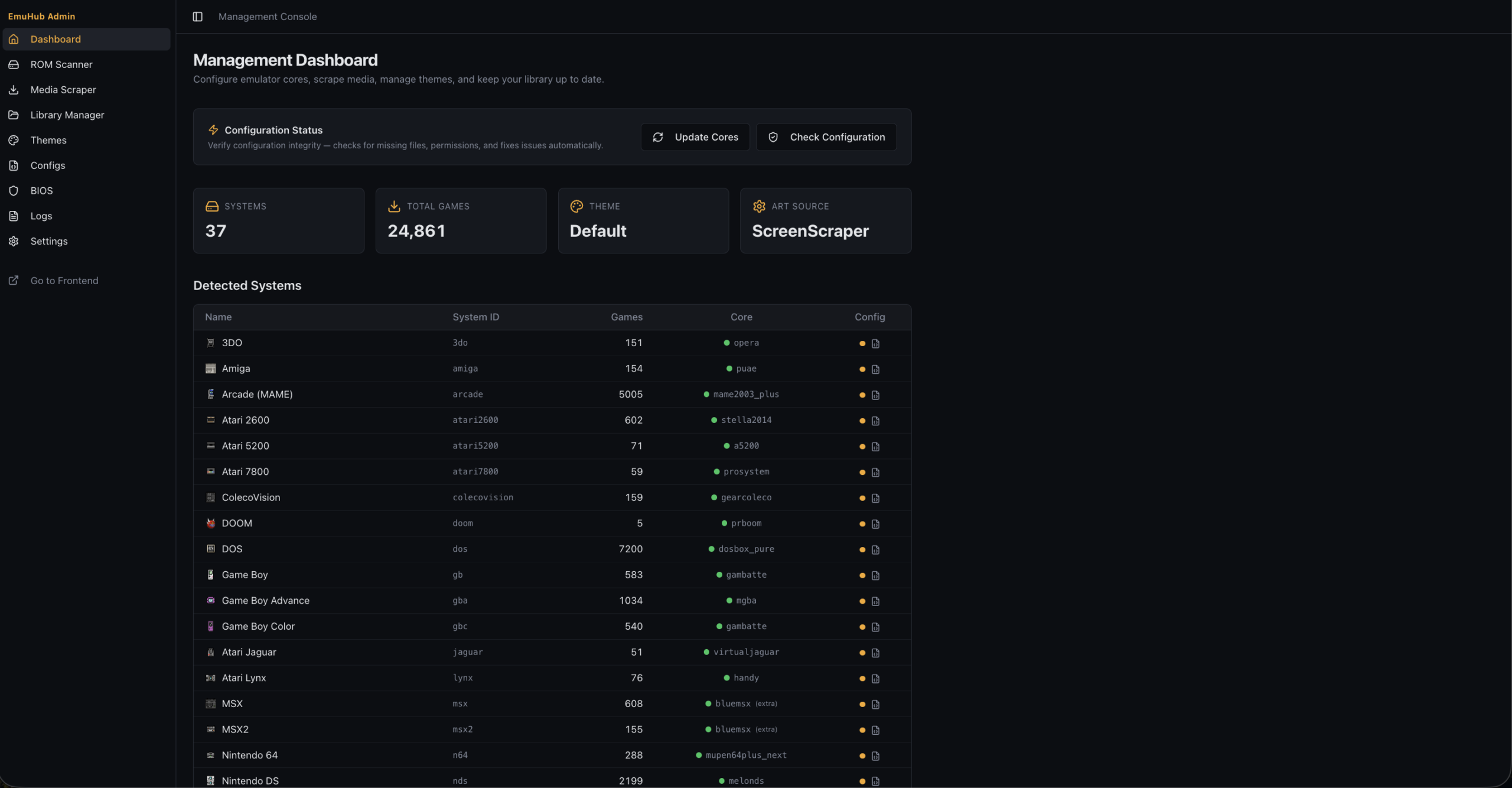This screenshot has width=1512, height=788.
Task: Click the Total Games stat card
Action: 461,220
